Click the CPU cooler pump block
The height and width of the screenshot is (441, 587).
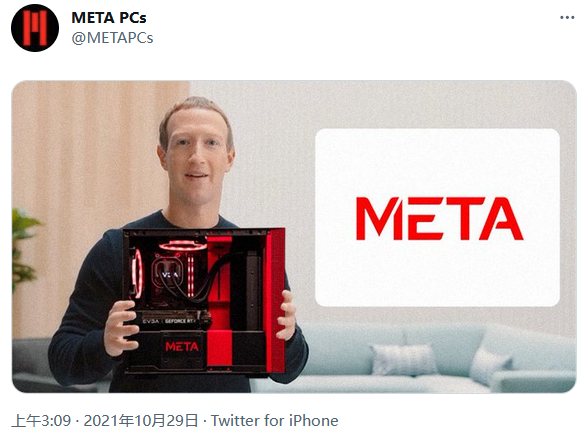[x=168, y=273]
